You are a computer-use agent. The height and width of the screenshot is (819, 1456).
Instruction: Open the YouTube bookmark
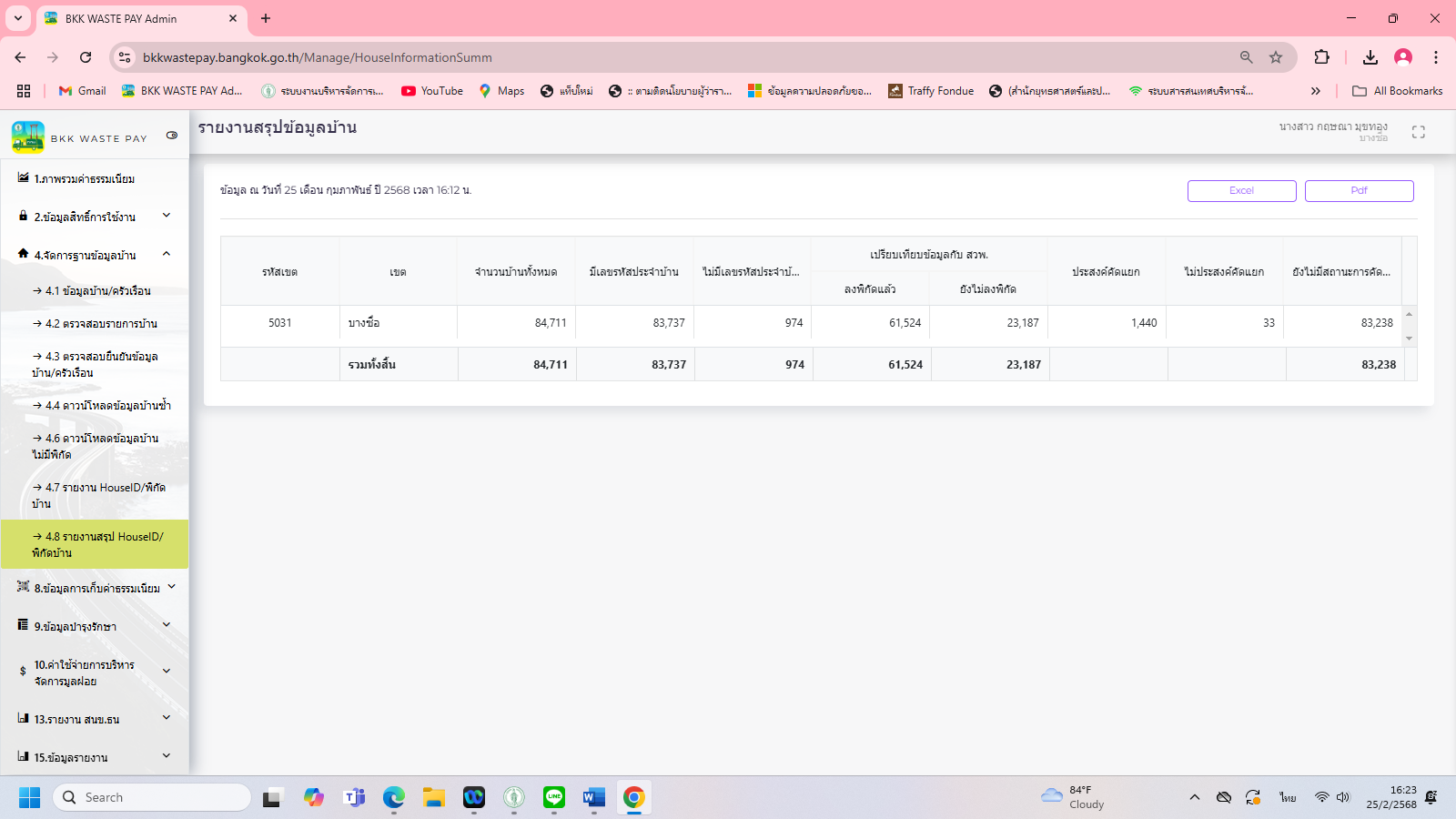(432, 91)
